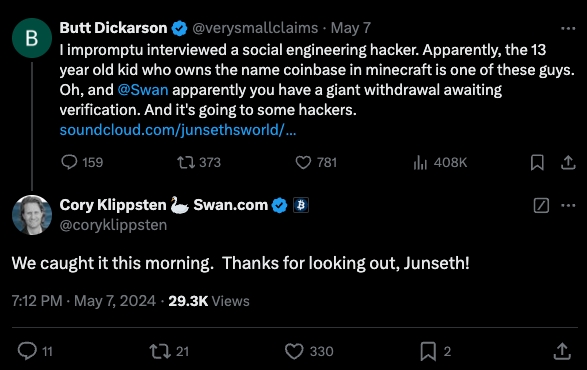
Task: Open the @verysmallclaims profile handle
Action: pyautogui.click(x=255, y=28)
